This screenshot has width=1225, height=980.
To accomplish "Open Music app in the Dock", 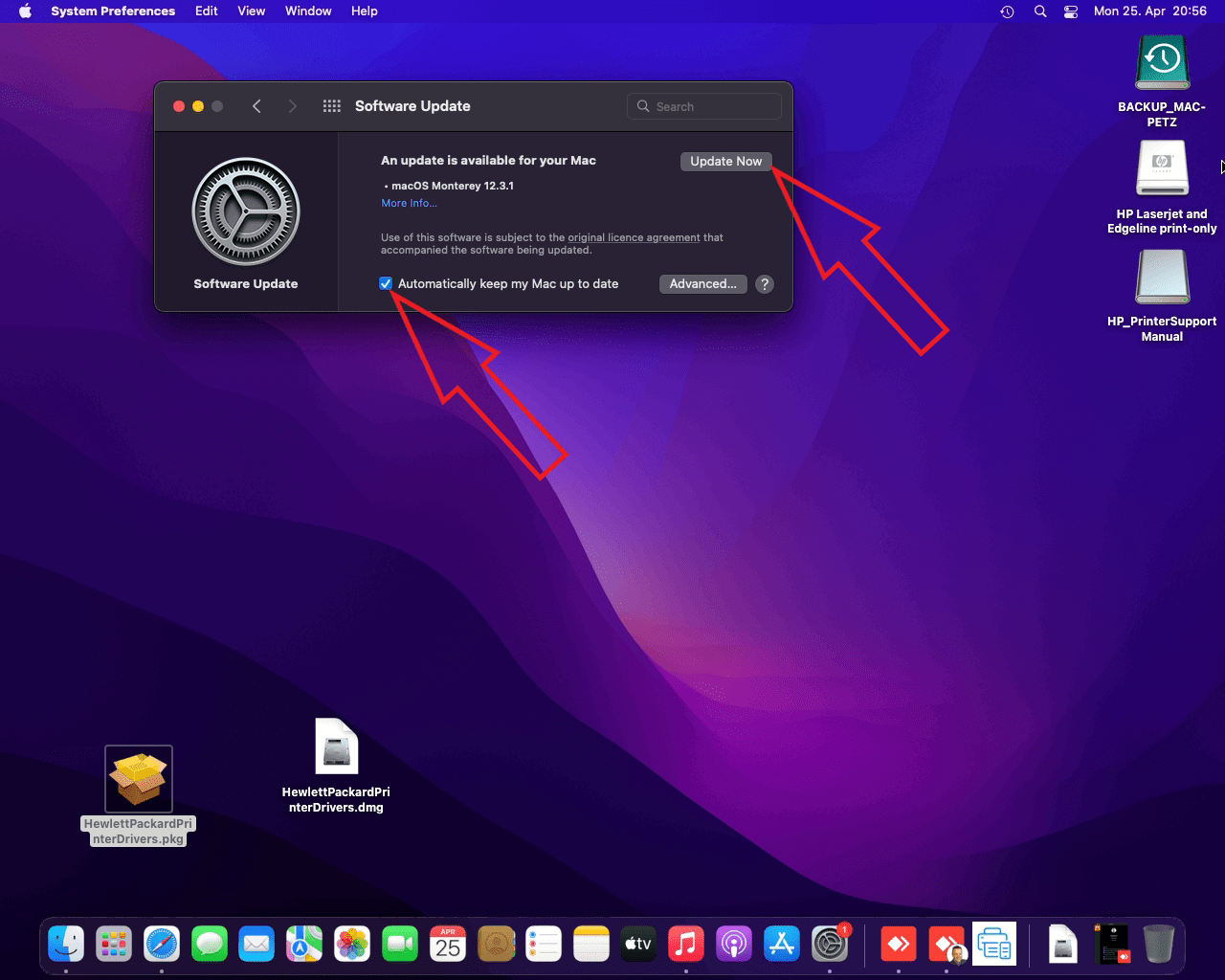I will (686, 945).
